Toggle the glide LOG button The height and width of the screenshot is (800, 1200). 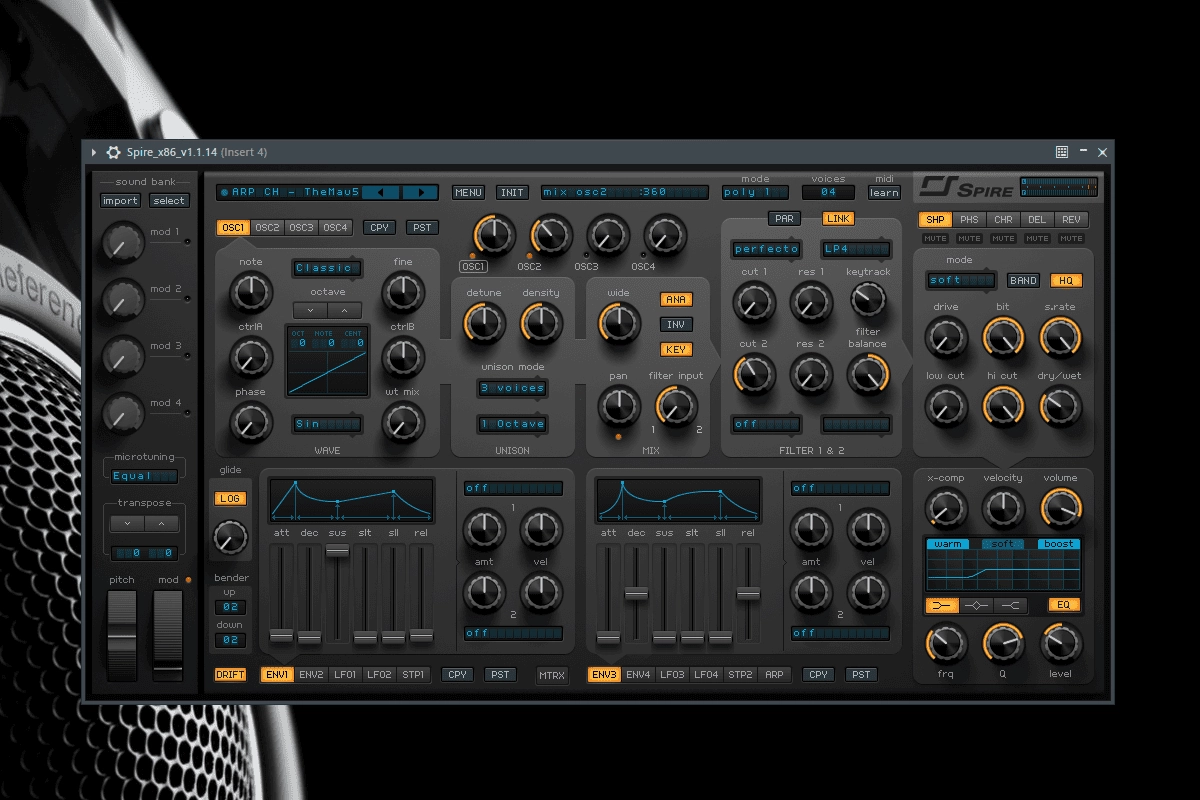point(230,498)
